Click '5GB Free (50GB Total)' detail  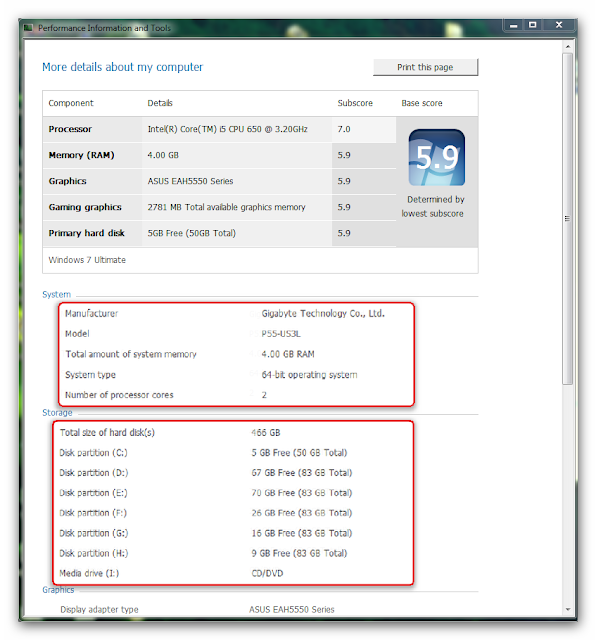(191, 233)
